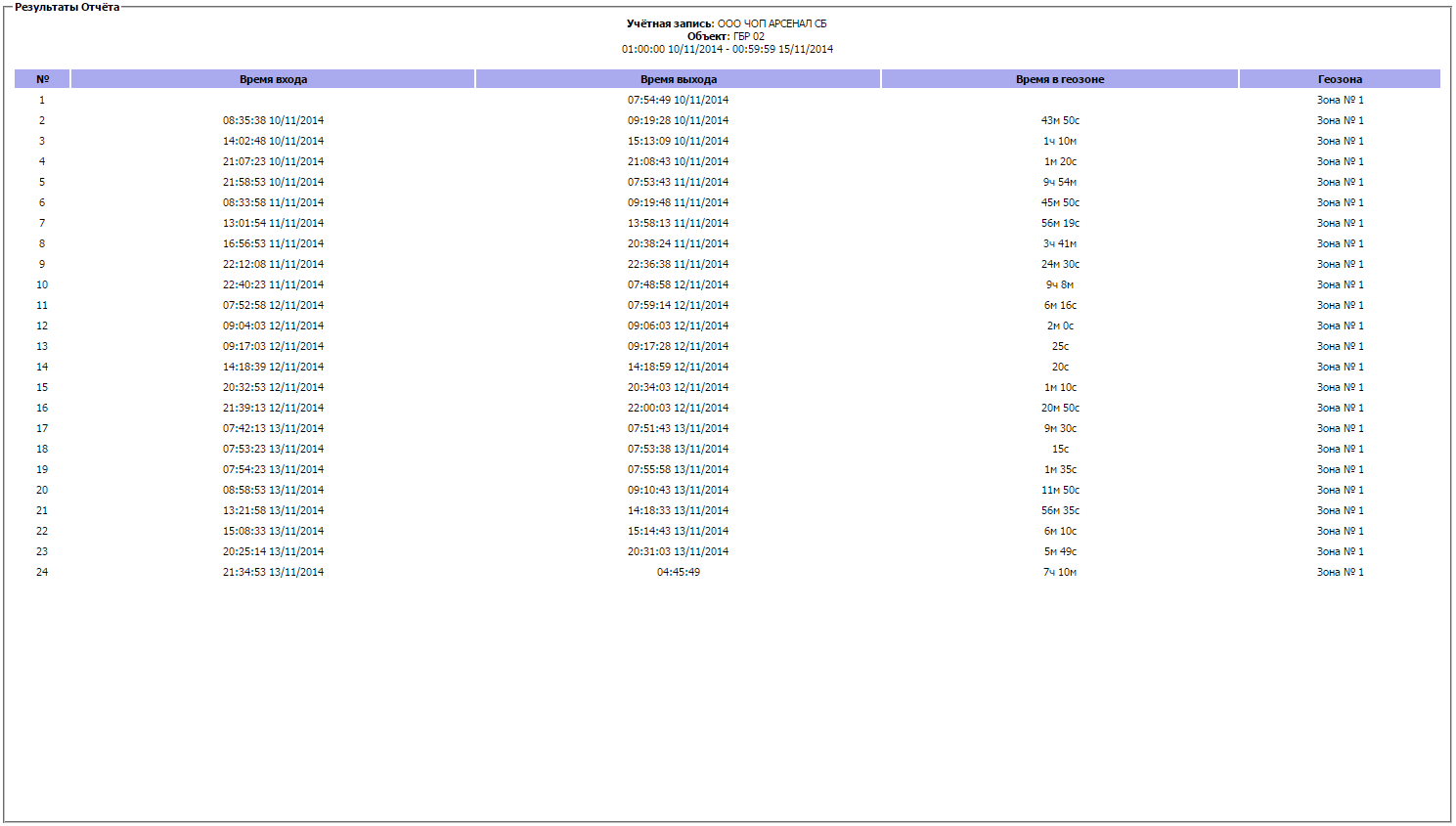Select duration cell 45м 50с
Screen dimensions: 1456x826
pyautogui.click(x=1060, y=202)
